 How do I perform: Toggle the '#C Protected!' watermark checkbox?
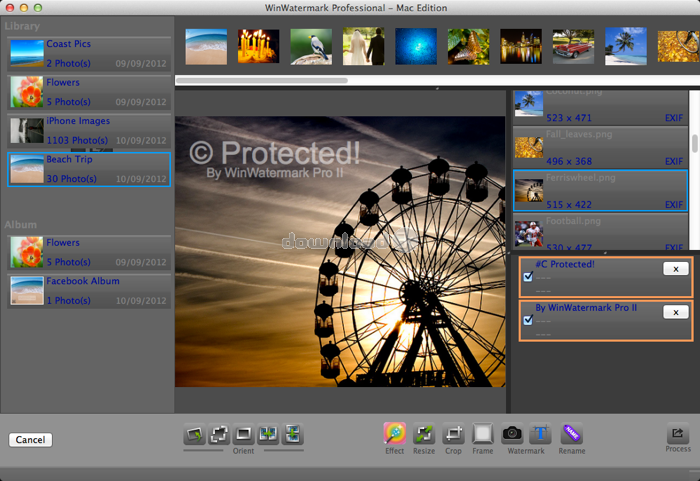(528, 277)
